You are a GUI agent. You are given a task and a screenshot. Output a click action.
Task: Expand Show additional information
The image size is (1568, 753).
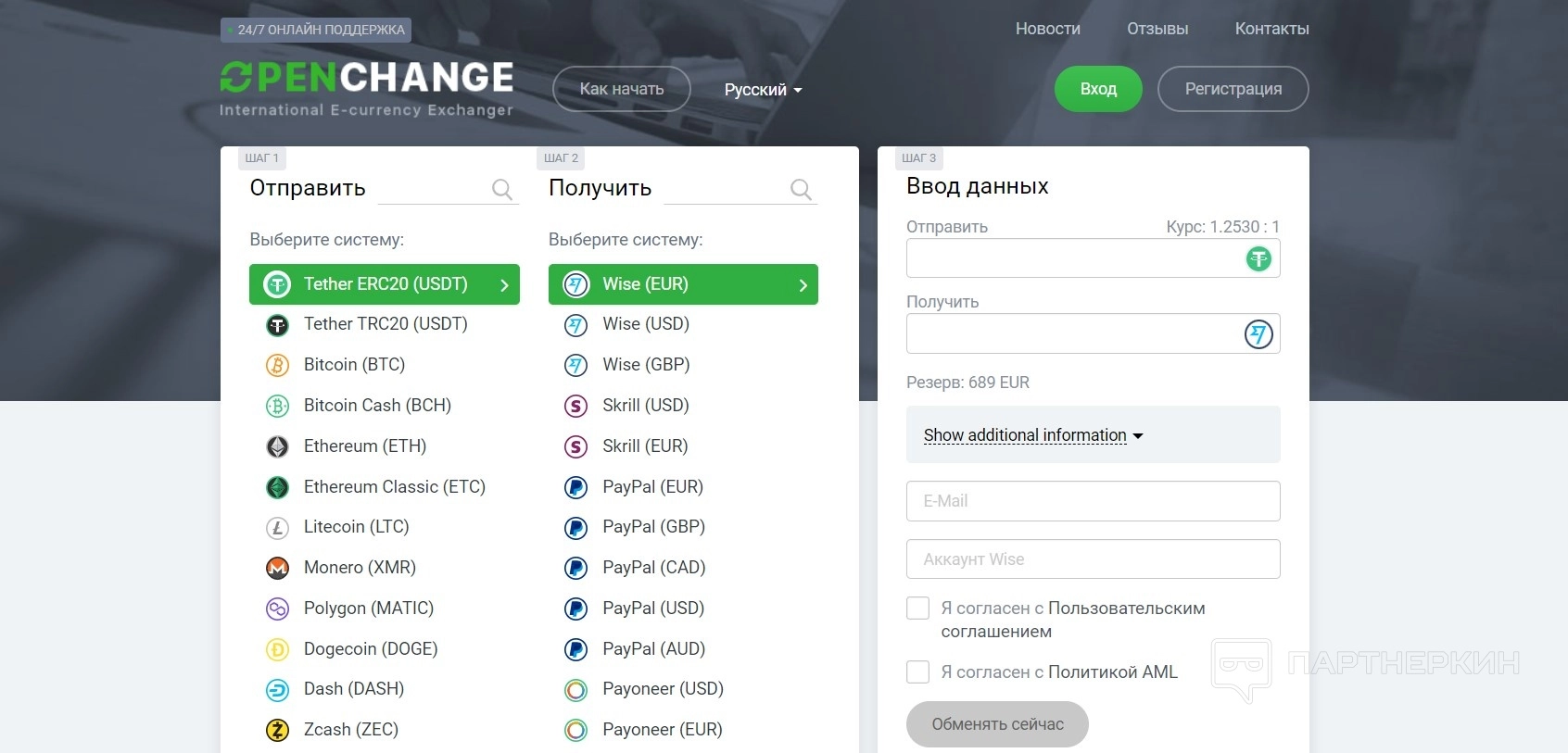(x=1033, y=435)
